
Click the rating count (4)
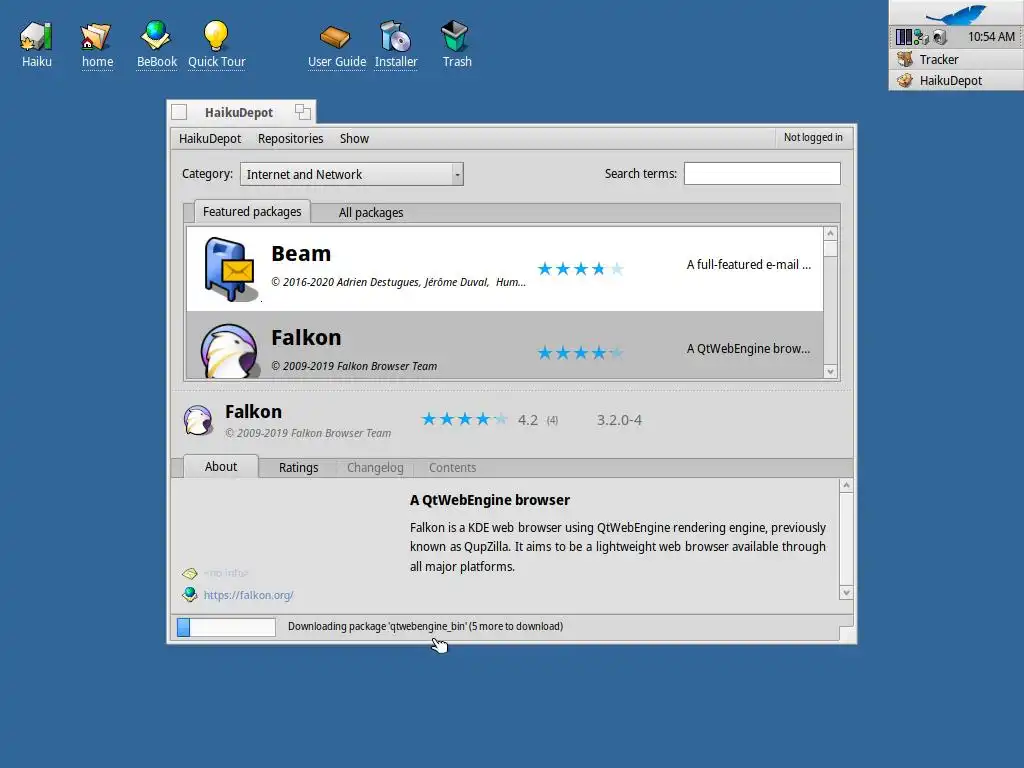(552, 421)
